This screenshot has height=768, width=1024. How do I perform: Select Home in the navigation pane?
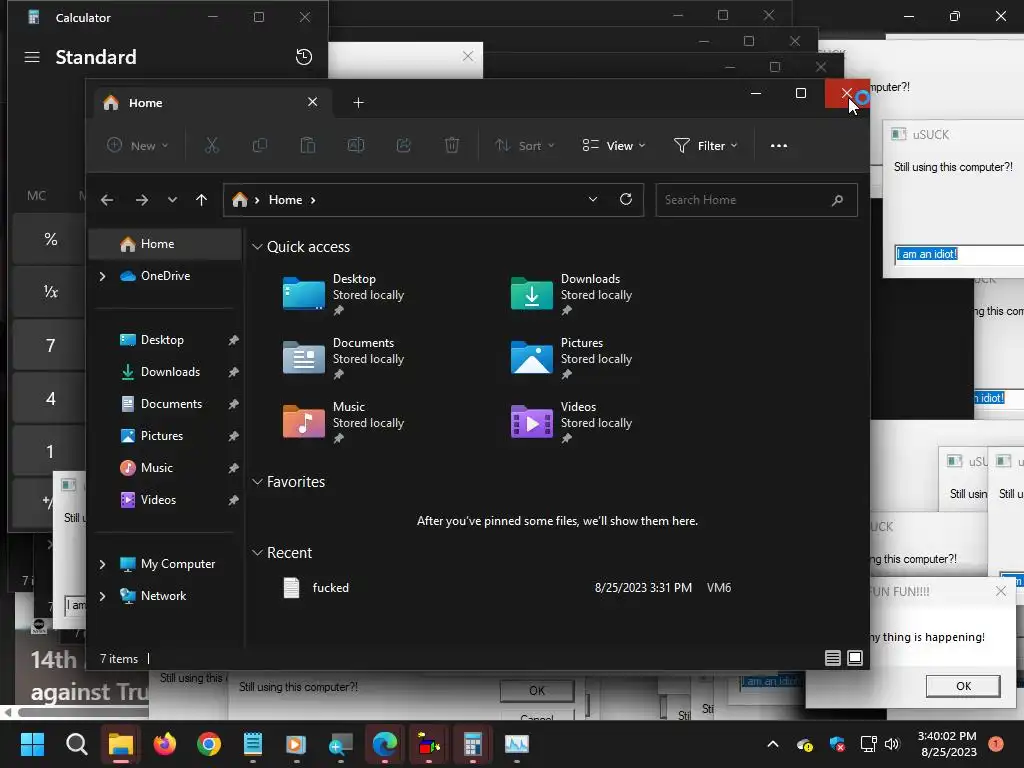coord(165,244)
